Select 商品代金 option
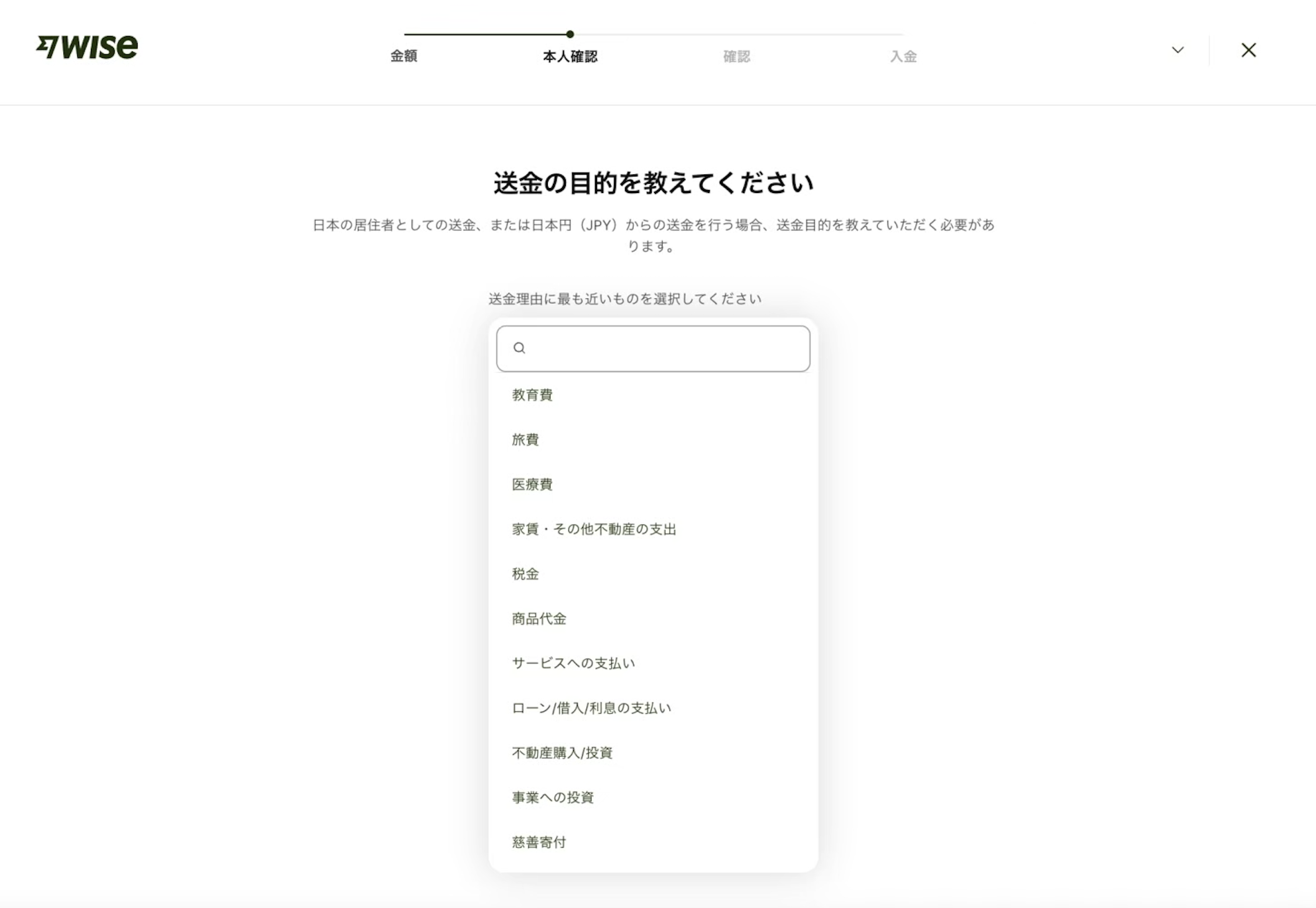Screen dimensions: 1316x908 click(x=539, y=619)
